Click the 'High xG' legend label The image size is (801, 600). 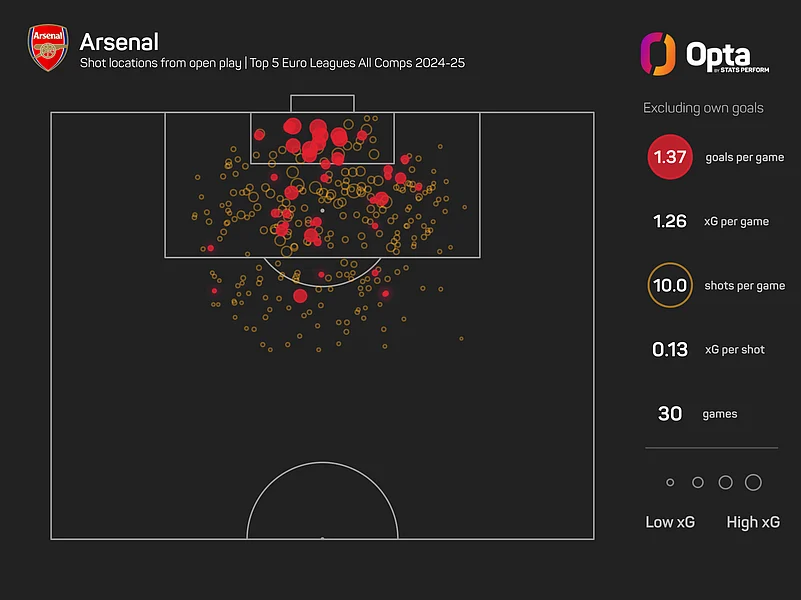pos(753,522)
